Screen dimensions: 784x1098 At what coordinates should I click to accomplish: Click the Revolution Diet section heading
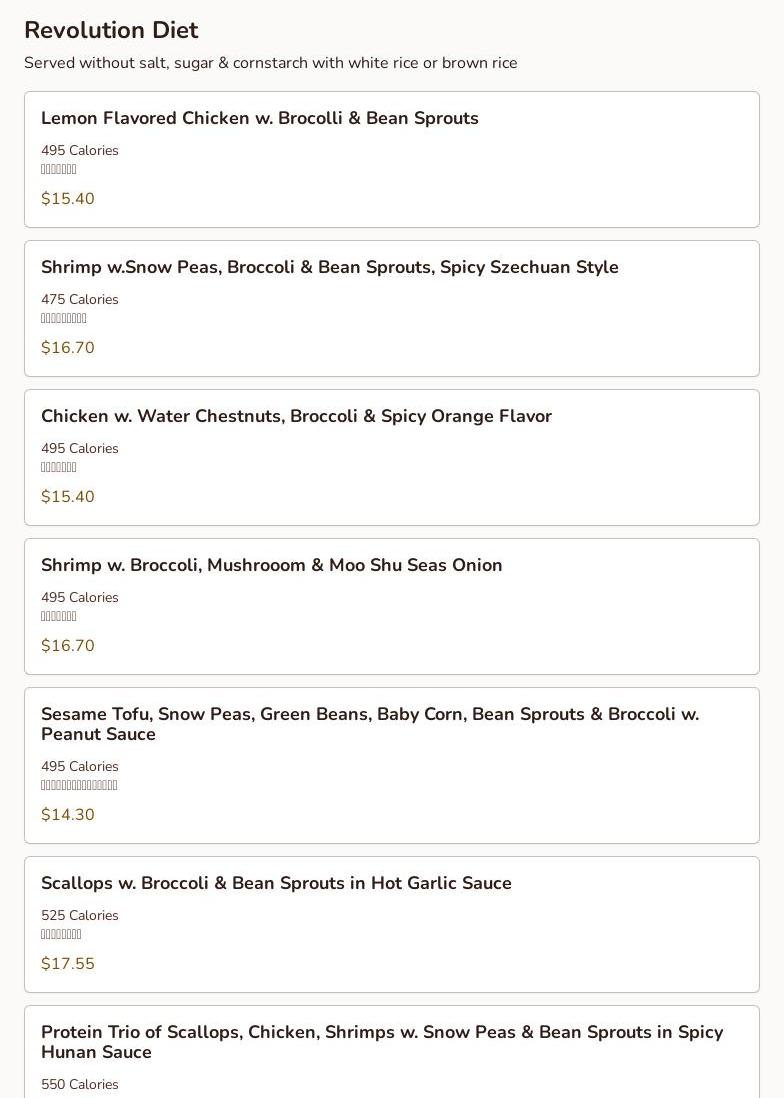111,30
